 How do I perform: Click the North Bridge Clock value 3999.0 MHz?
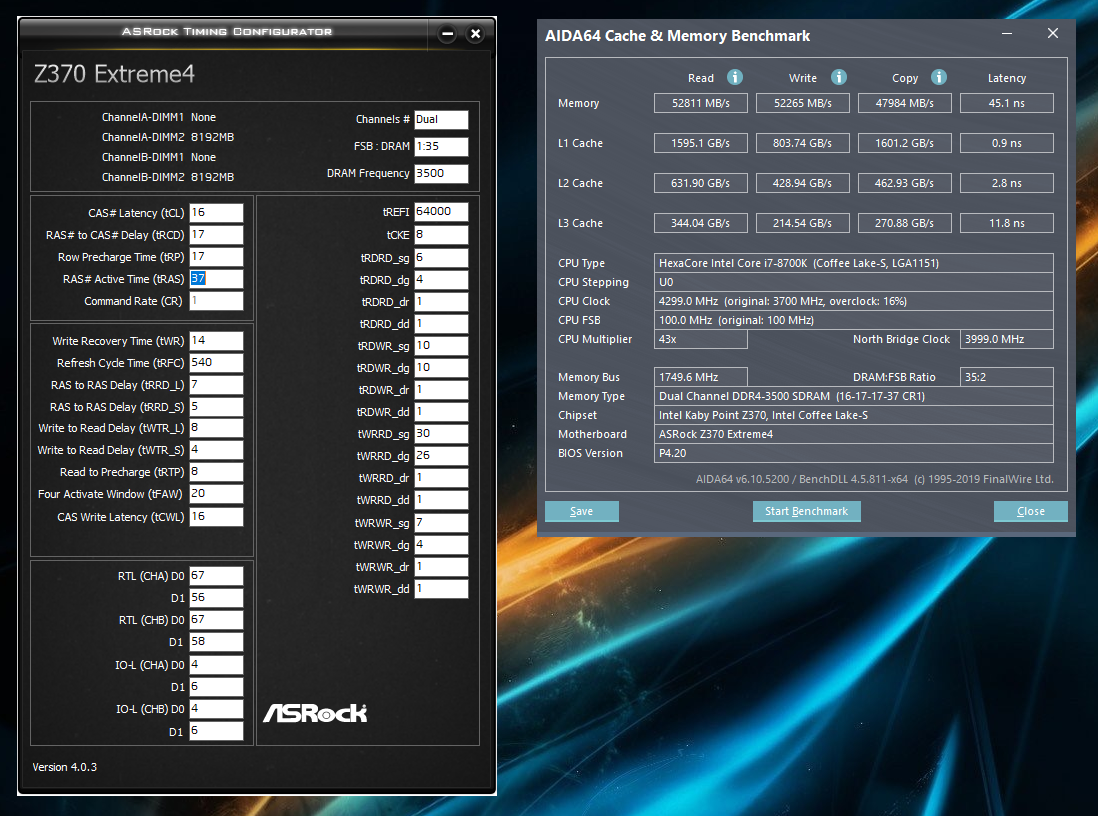1006,339
